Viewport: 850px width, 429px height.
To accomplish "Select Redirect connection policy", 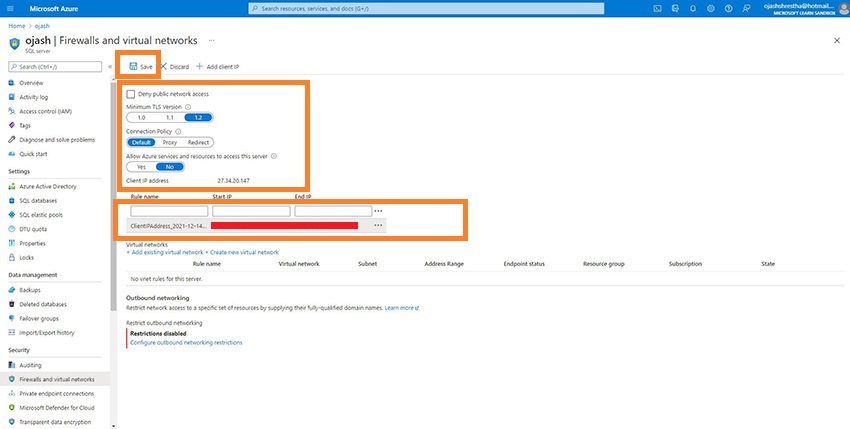I will click(198, 142).
